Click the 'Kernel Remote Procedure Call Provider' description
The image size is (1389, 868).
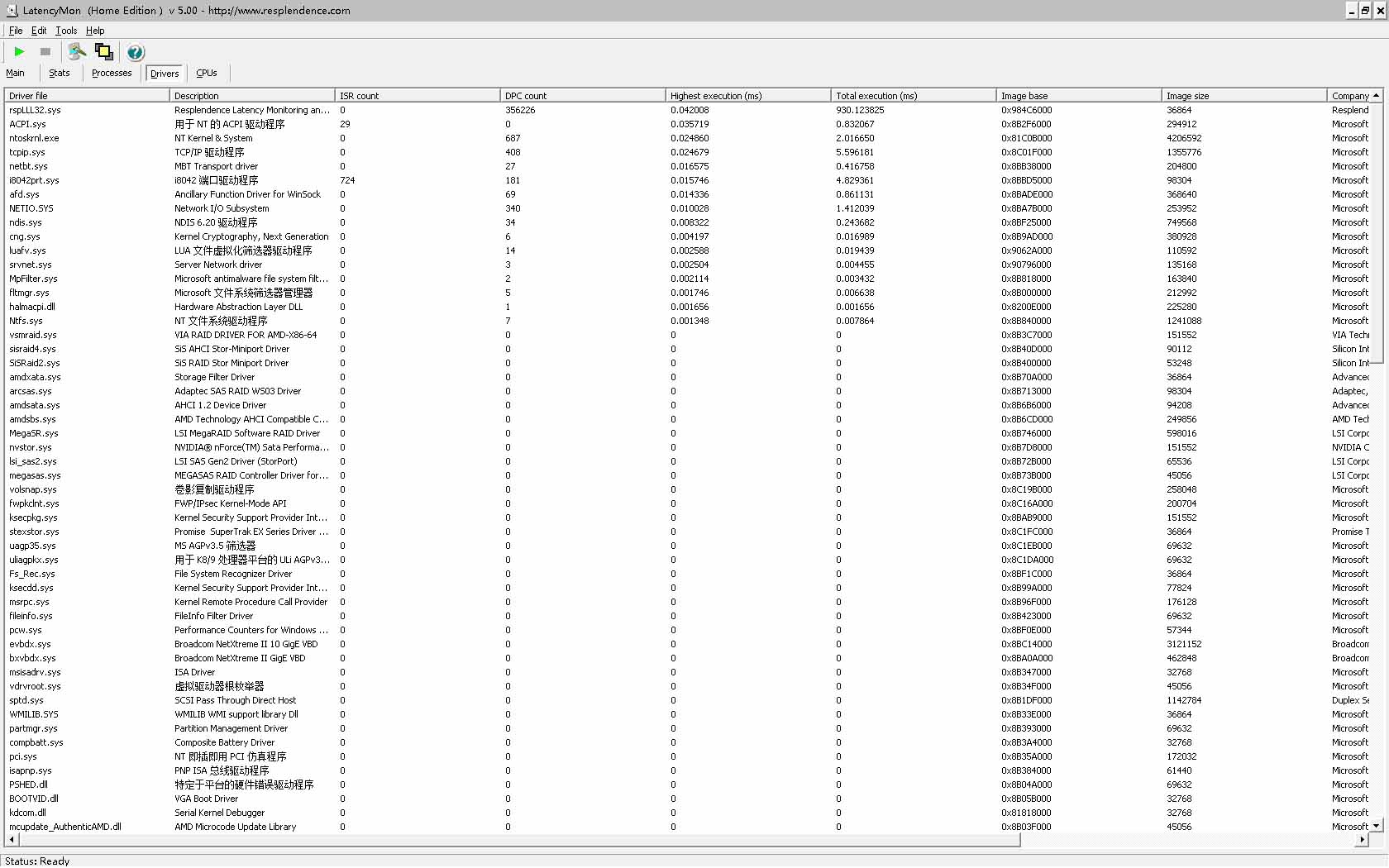[x=251, y=602]
